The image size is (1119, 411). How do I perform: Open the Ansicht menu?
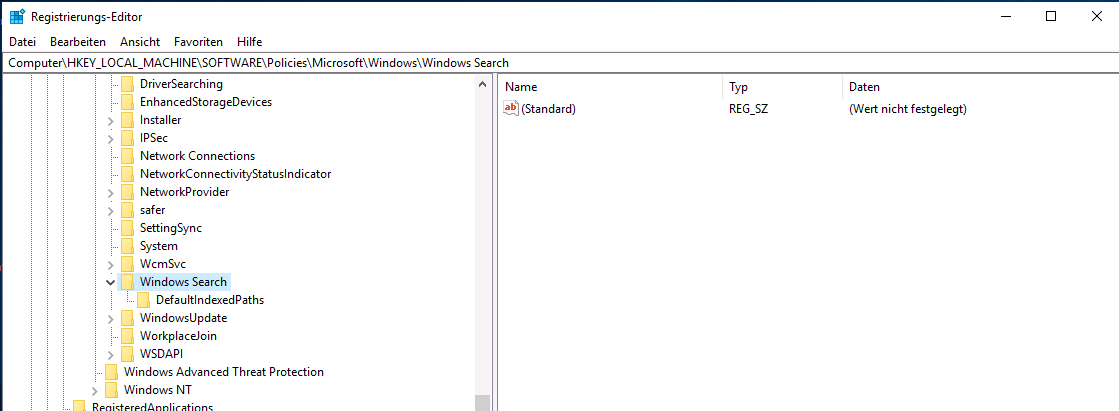tap(140, 42)
